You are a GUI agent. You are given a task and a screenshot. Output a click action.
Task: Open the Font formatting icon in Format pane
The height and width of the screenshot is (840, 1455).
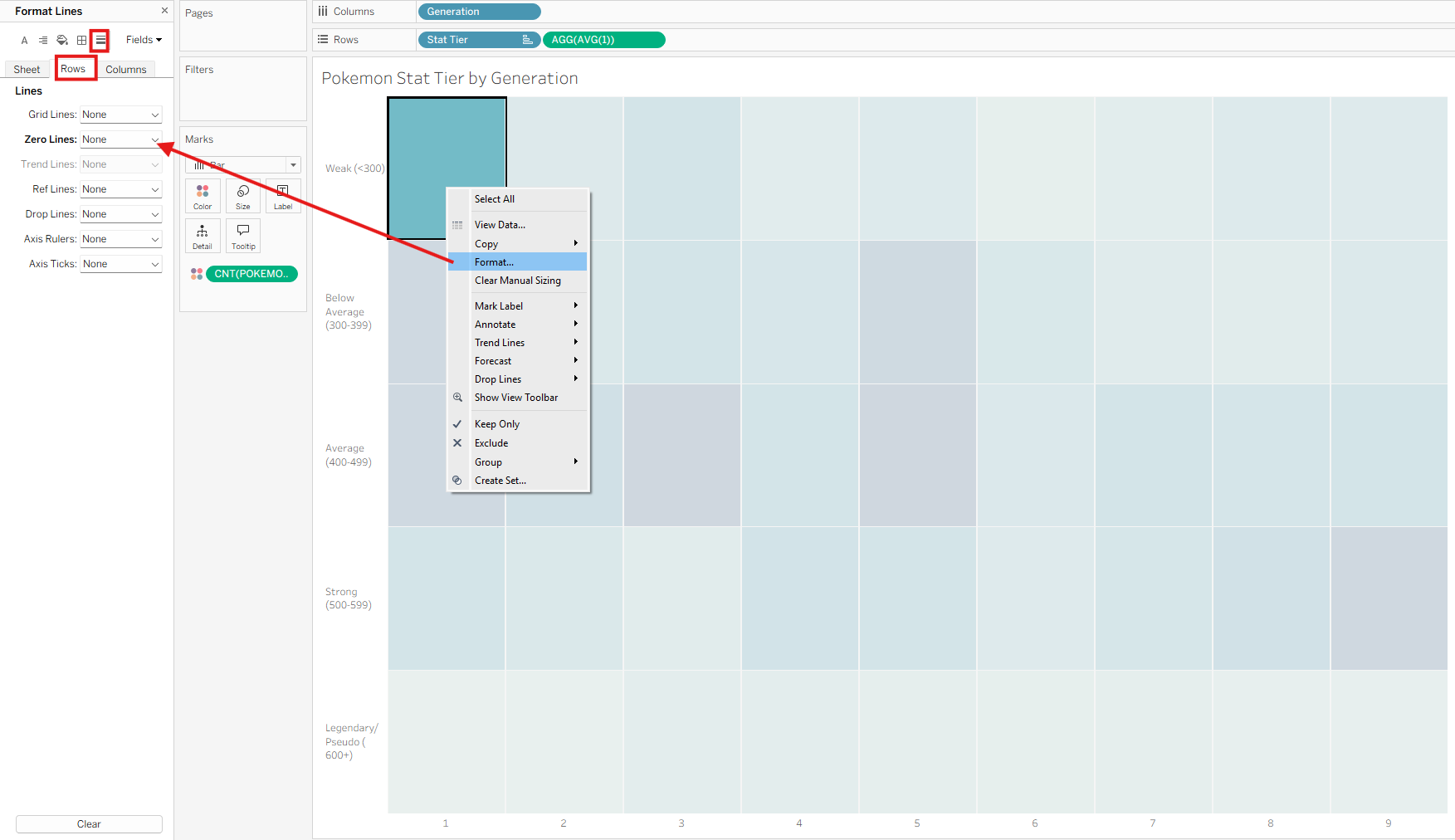(x=24, y=40)
